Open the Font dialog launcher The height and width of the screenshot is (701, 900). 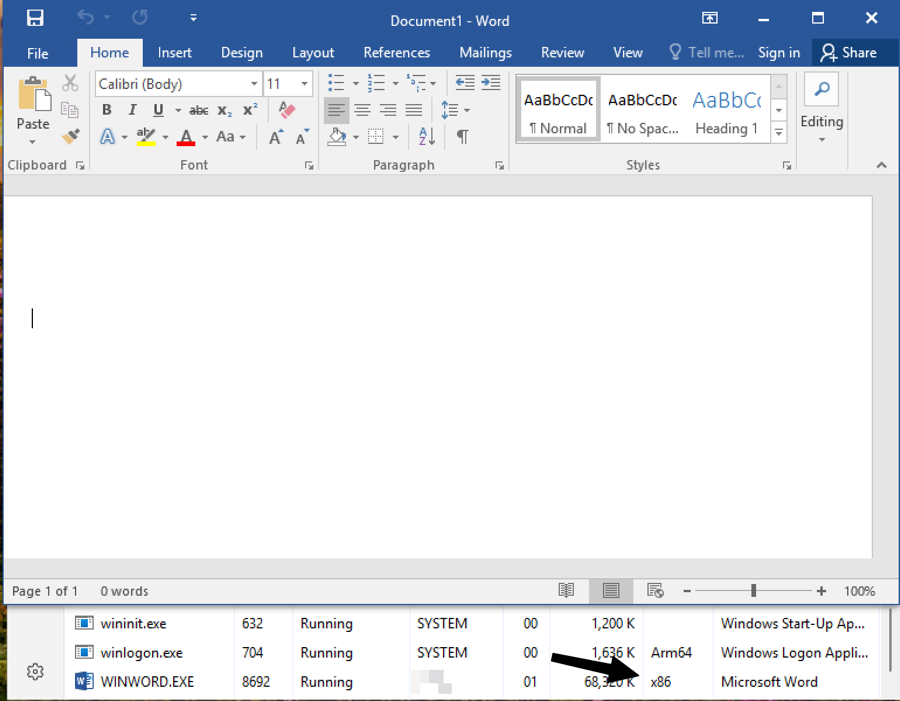tap(309, 165)
